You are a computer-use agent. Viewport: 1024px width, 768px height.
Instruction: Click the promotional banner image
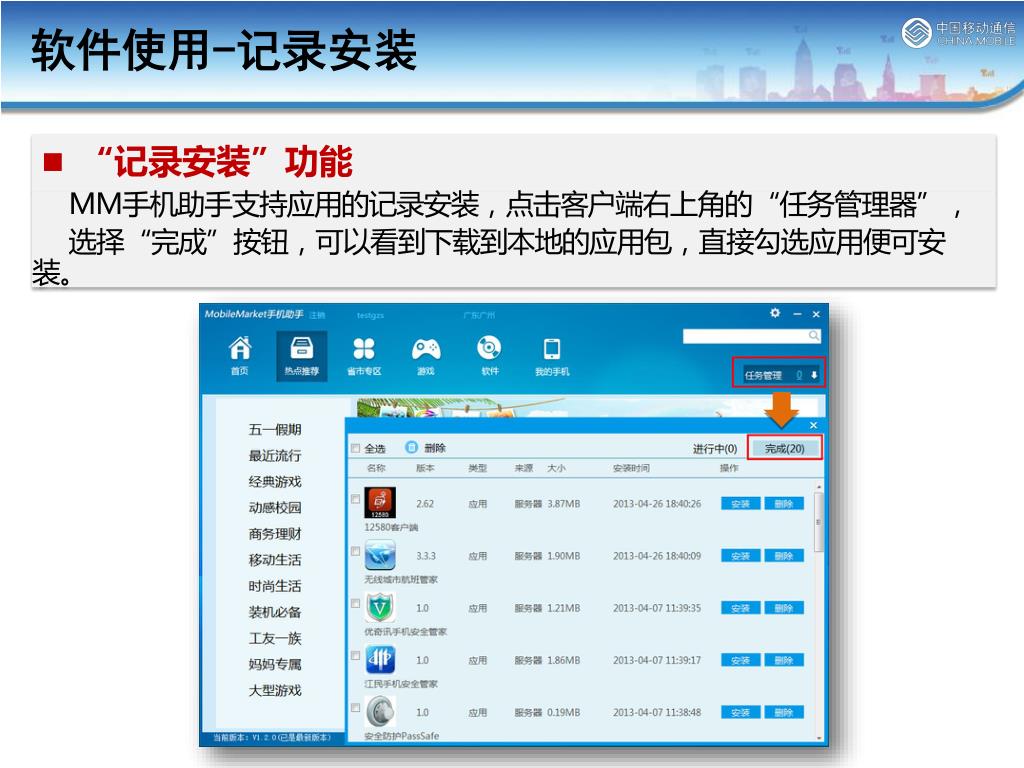pos(588,407)
